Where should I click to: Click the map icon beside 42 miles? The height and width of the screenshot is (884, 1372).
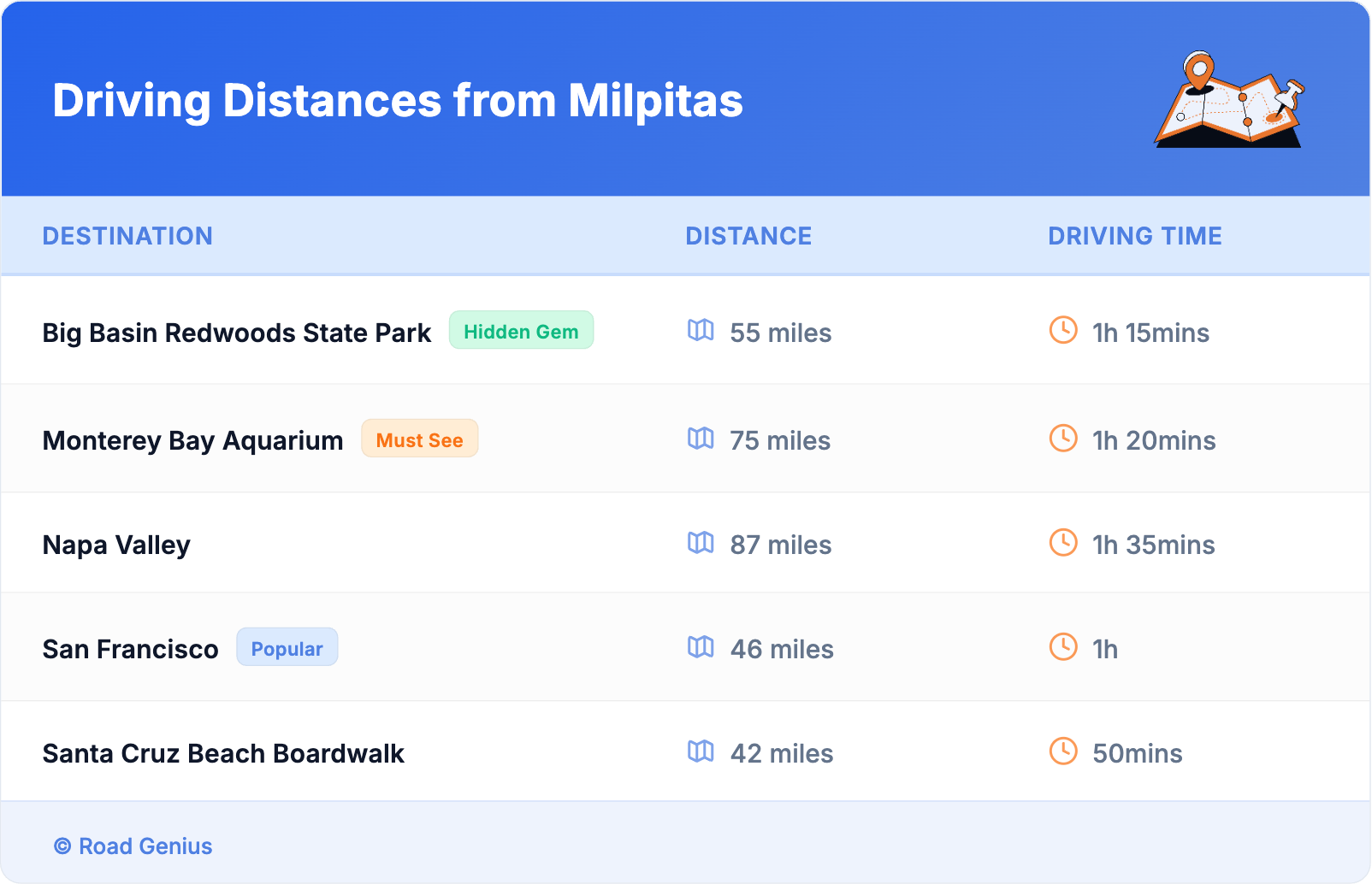click(701, 751)
